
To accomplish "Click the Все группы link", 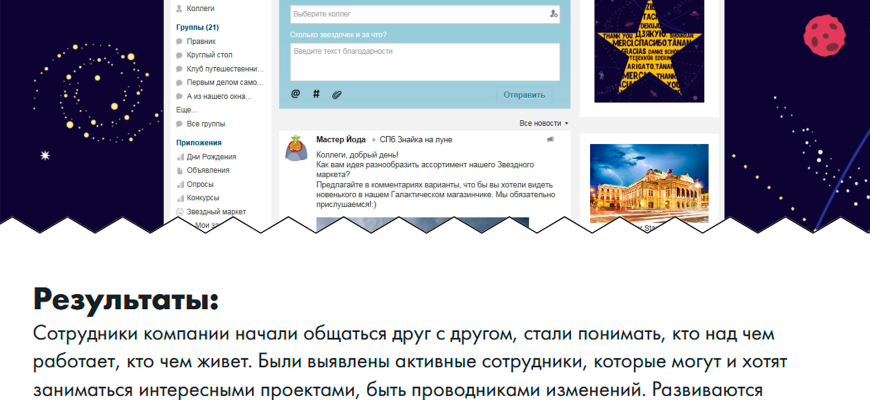I will [205, 123].
